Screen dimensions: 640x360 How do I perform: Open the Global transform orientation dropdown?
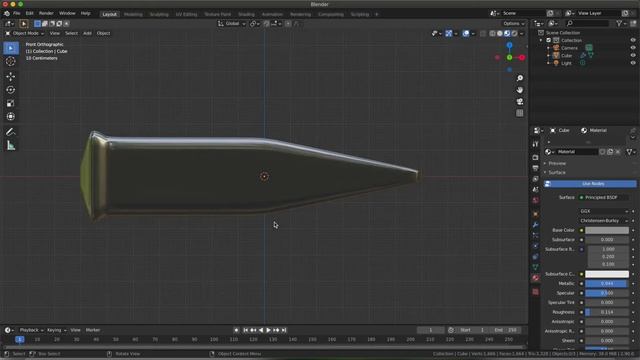coord(231,24)
